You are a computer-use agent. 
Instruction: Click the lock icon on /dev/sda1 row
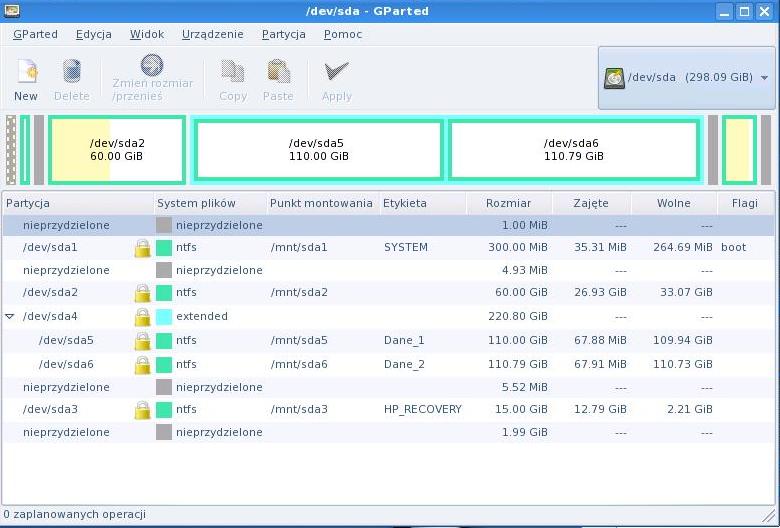(x=142, y=248)
